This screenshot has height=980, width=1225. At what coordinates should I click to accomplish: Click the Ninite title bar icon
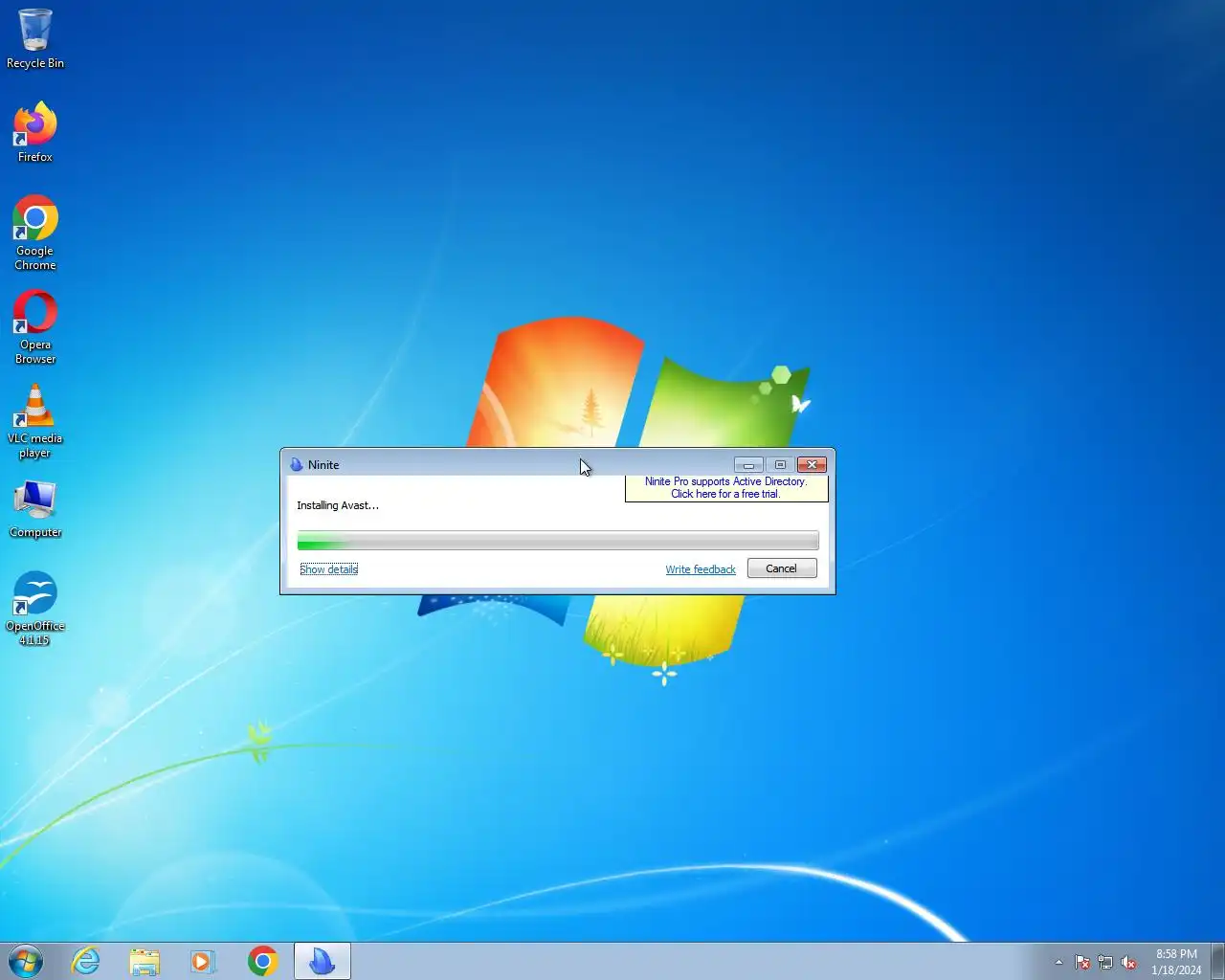pos(297,465)
